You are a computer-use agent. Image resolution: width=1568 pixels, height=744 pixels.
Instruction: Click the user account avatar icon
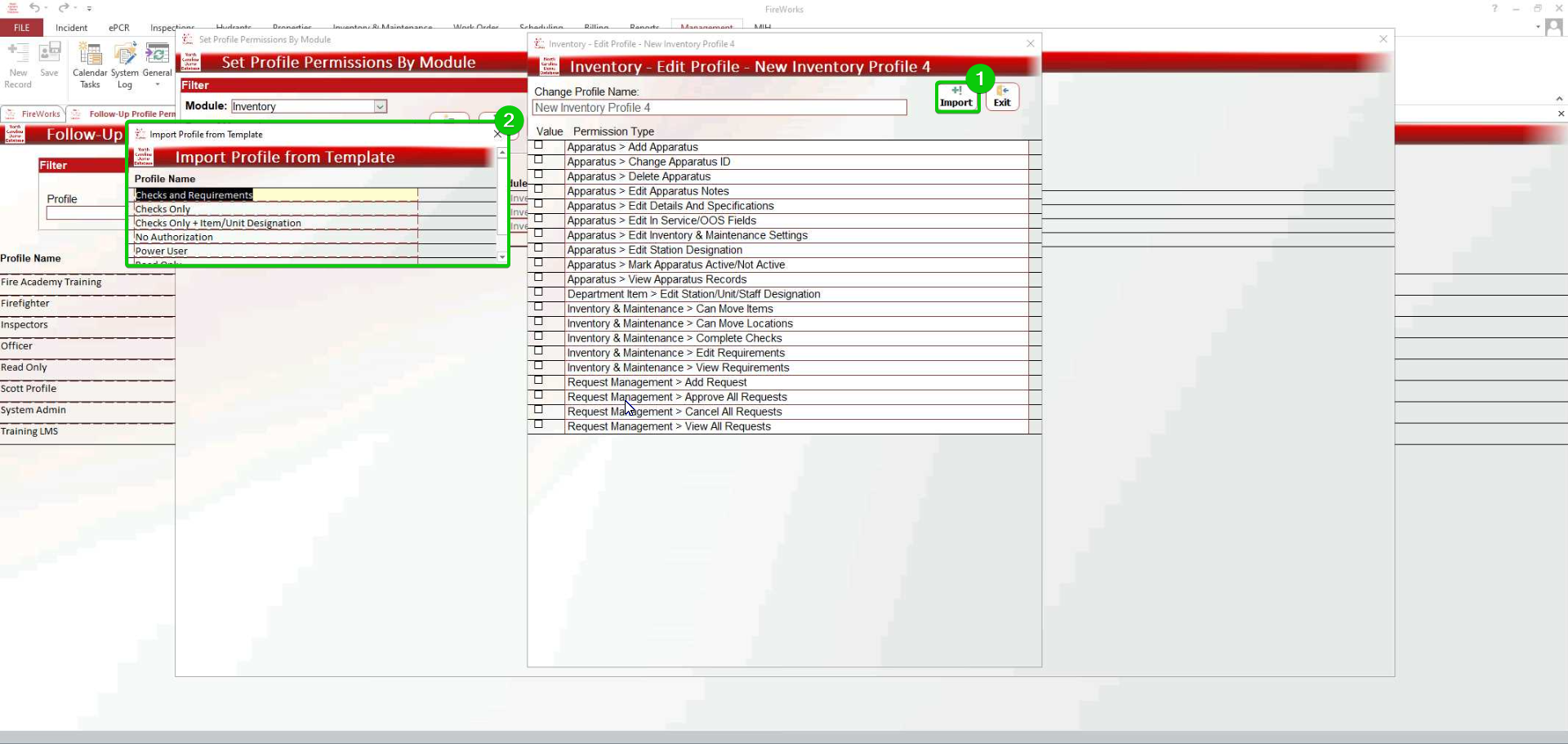pos(1553,27)
